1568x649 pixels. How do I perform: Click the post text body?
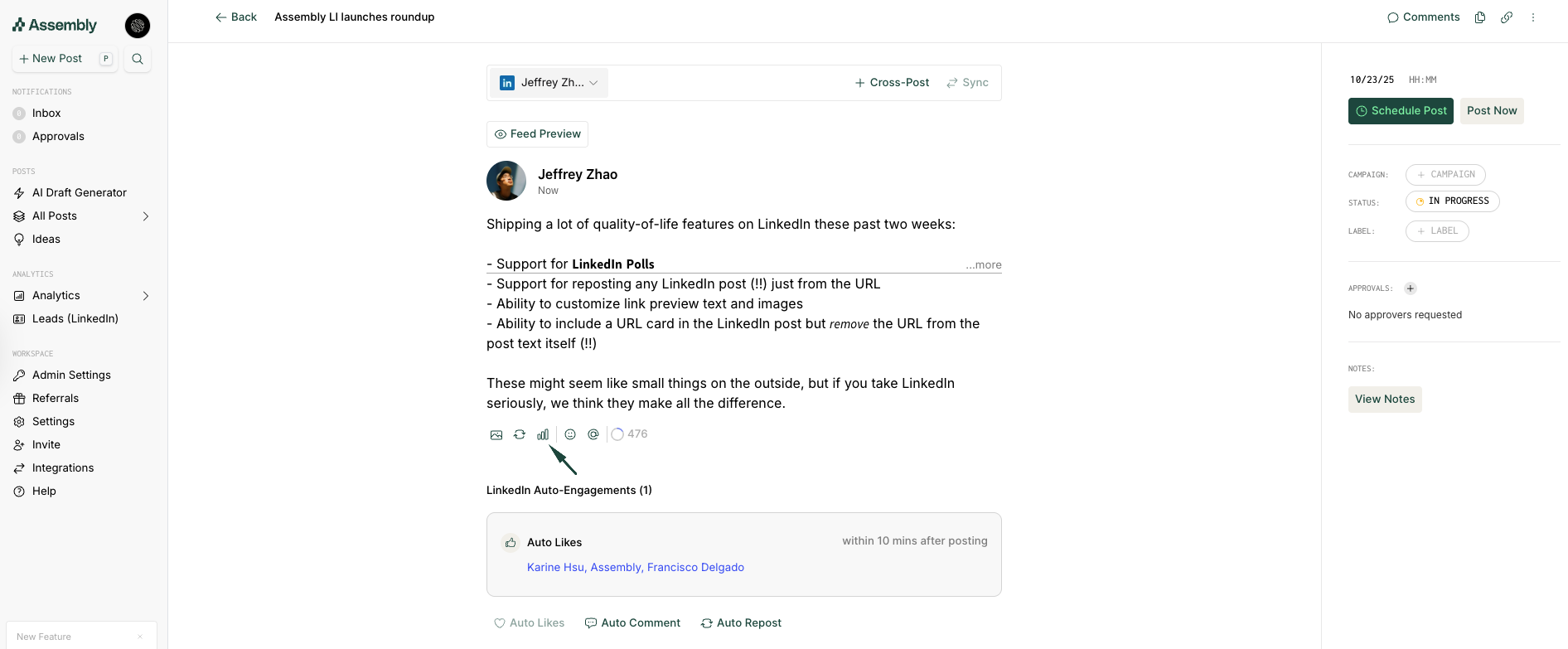point(743,314)
